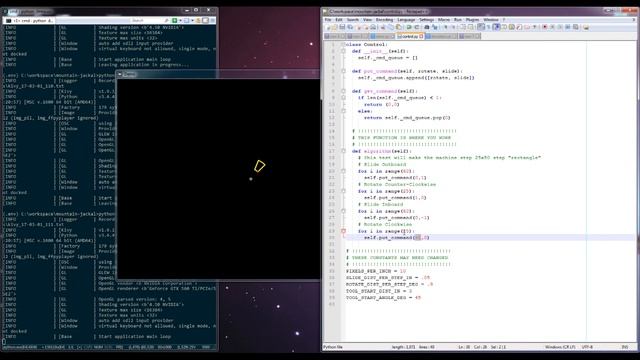The width and height of the screenshot is (640, 360).
Task: Open the Encoding menu in Notepad++
Action: pyautogui.click(x=384, y=20)
